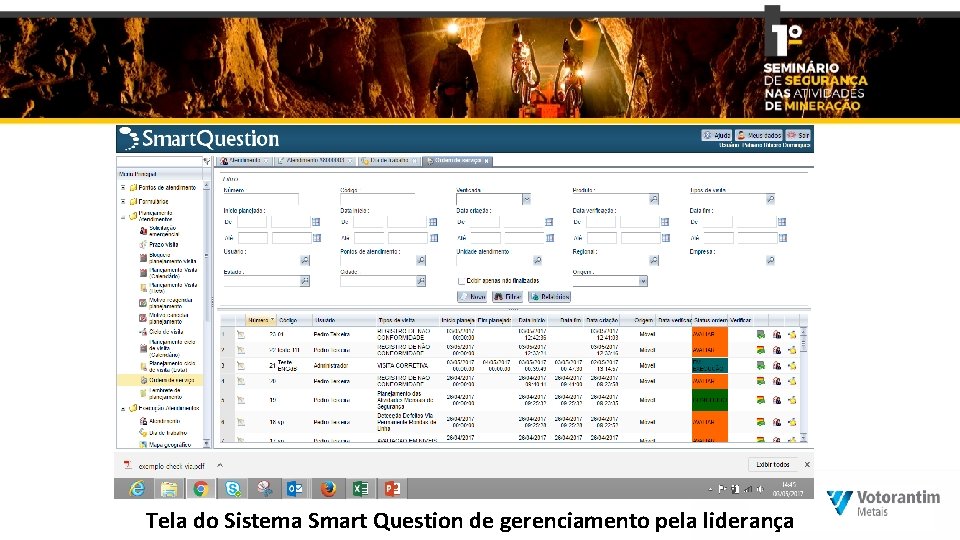This screenshot has width=960, height=540.
Task: Click the Novo button below the filters
Action: click(x=472, y=296)
